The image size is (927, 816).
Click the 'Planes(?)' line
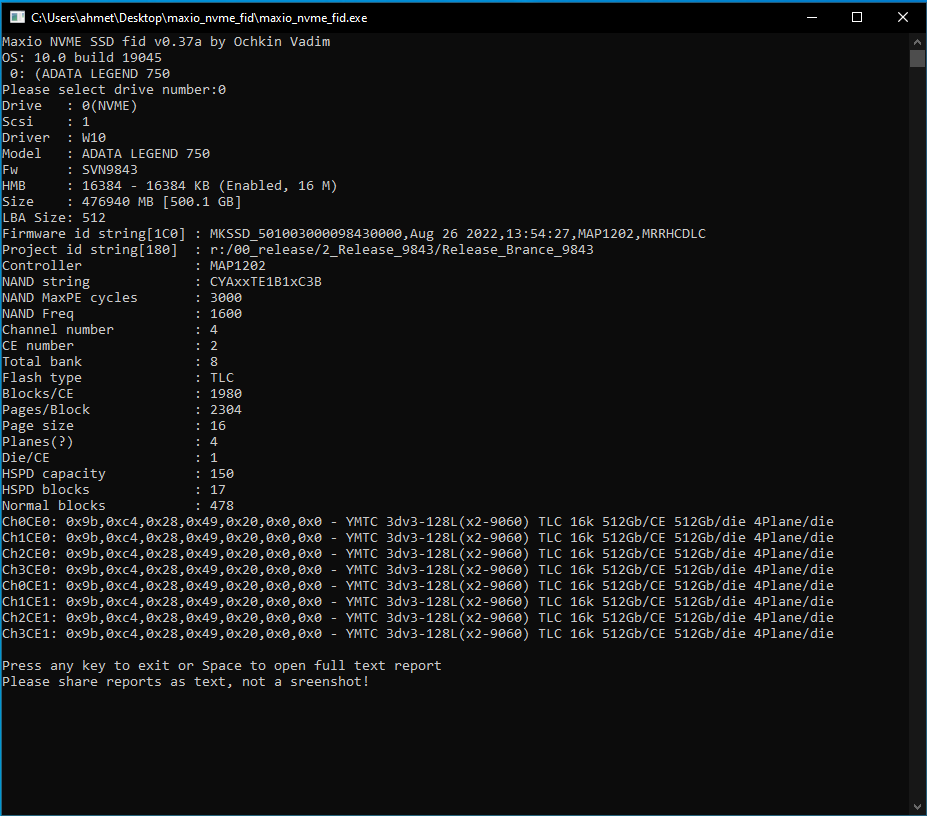pyautogui.click(x=110, y=441)
